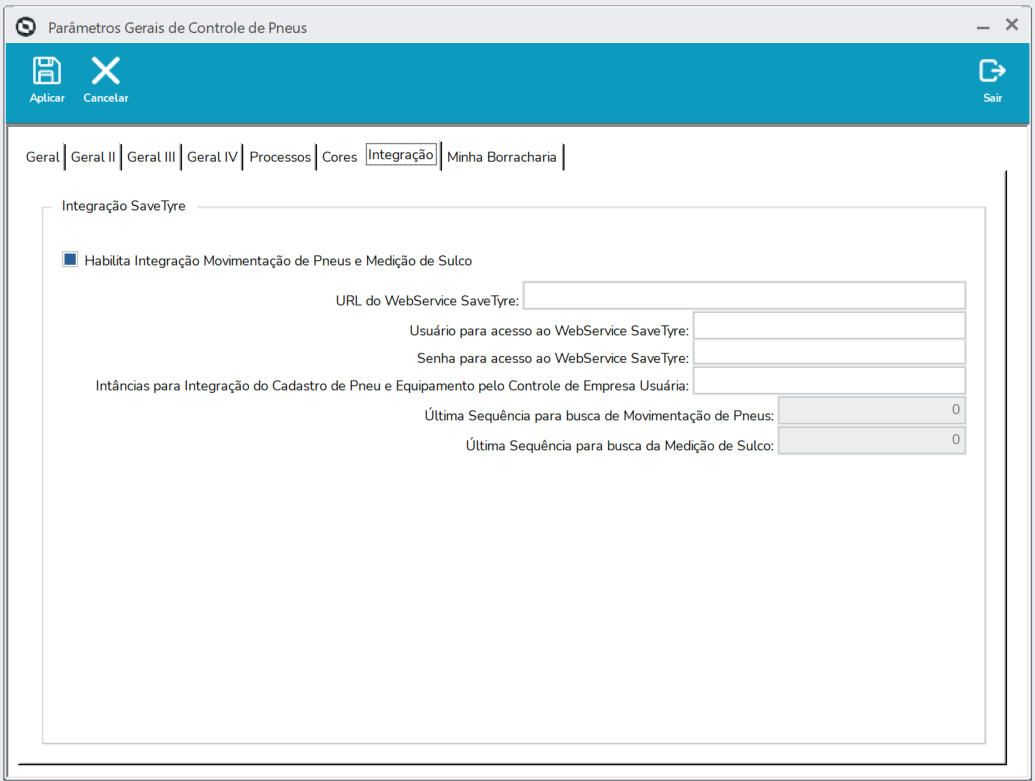Click the Integração SaveTyre group title
1035x781 pixels.
click(123, 206)
